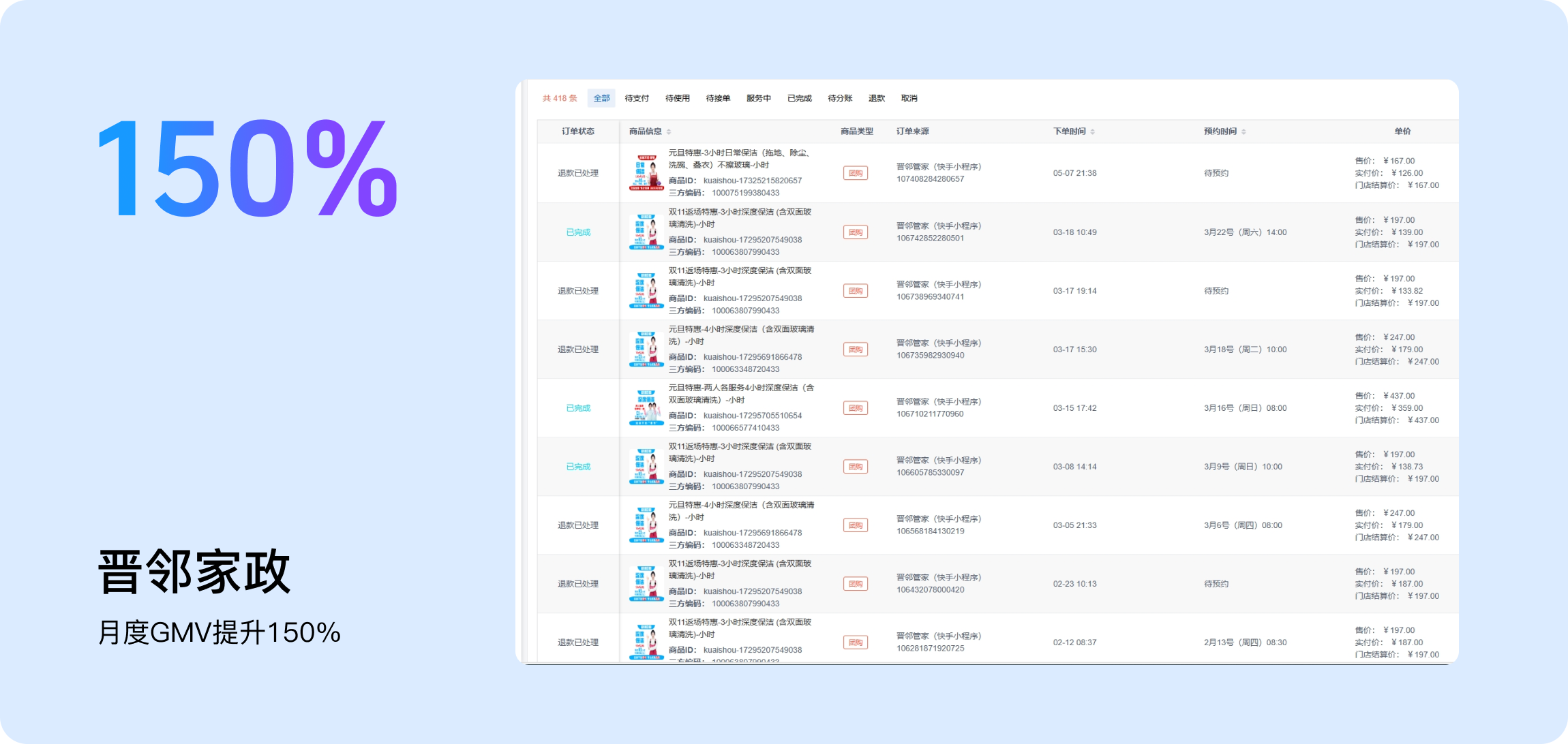
Task: Click the 订单状态 column header
Action: coord(577,131)
